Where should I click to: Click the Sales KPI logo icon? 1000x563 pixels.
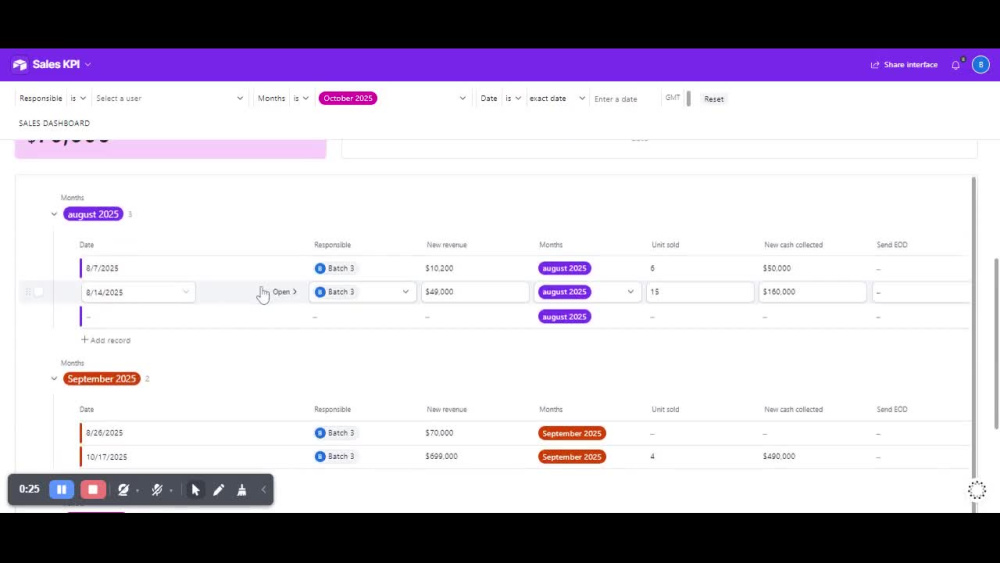20,64
